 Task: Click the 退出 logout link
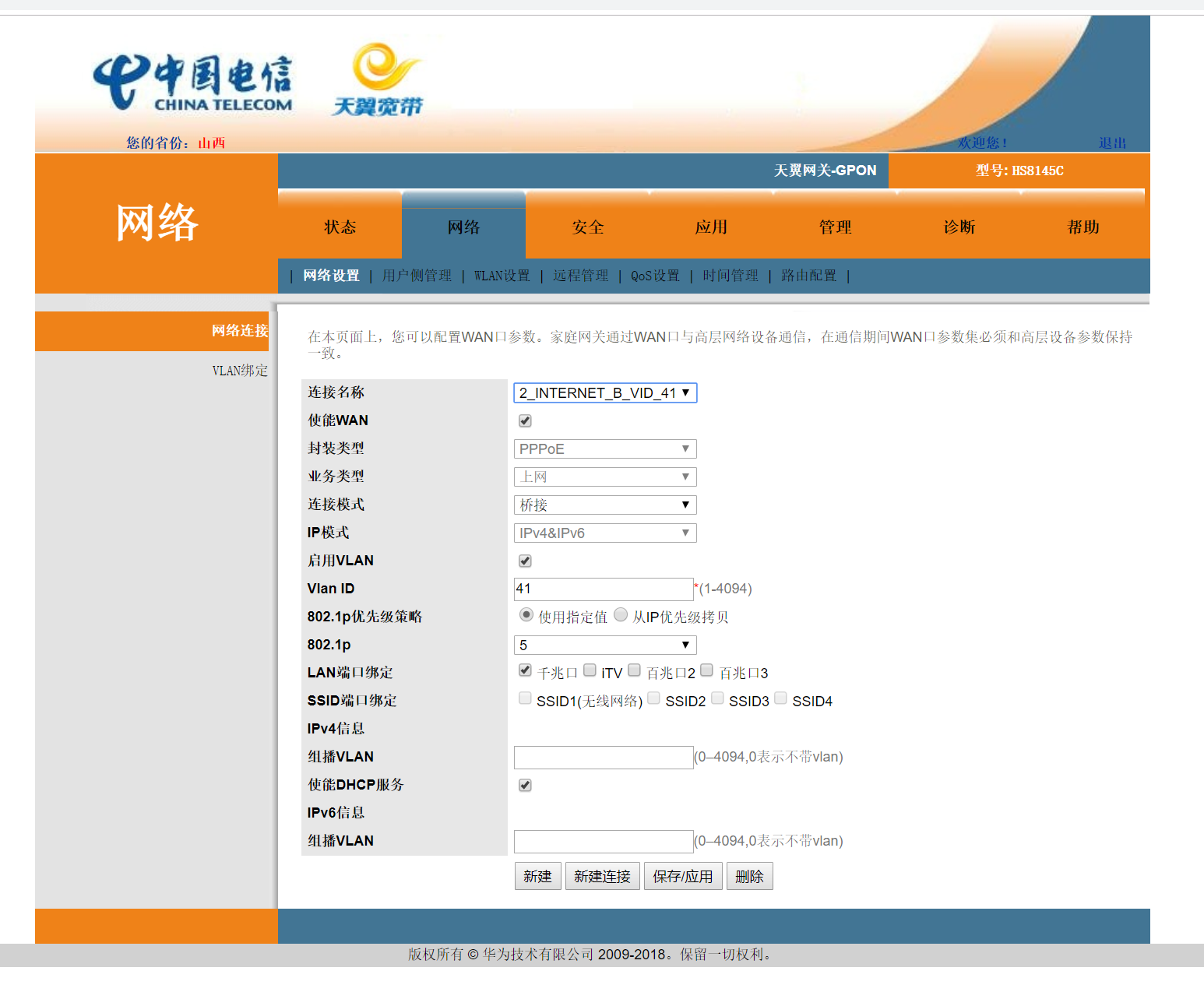click(1112, 143)
